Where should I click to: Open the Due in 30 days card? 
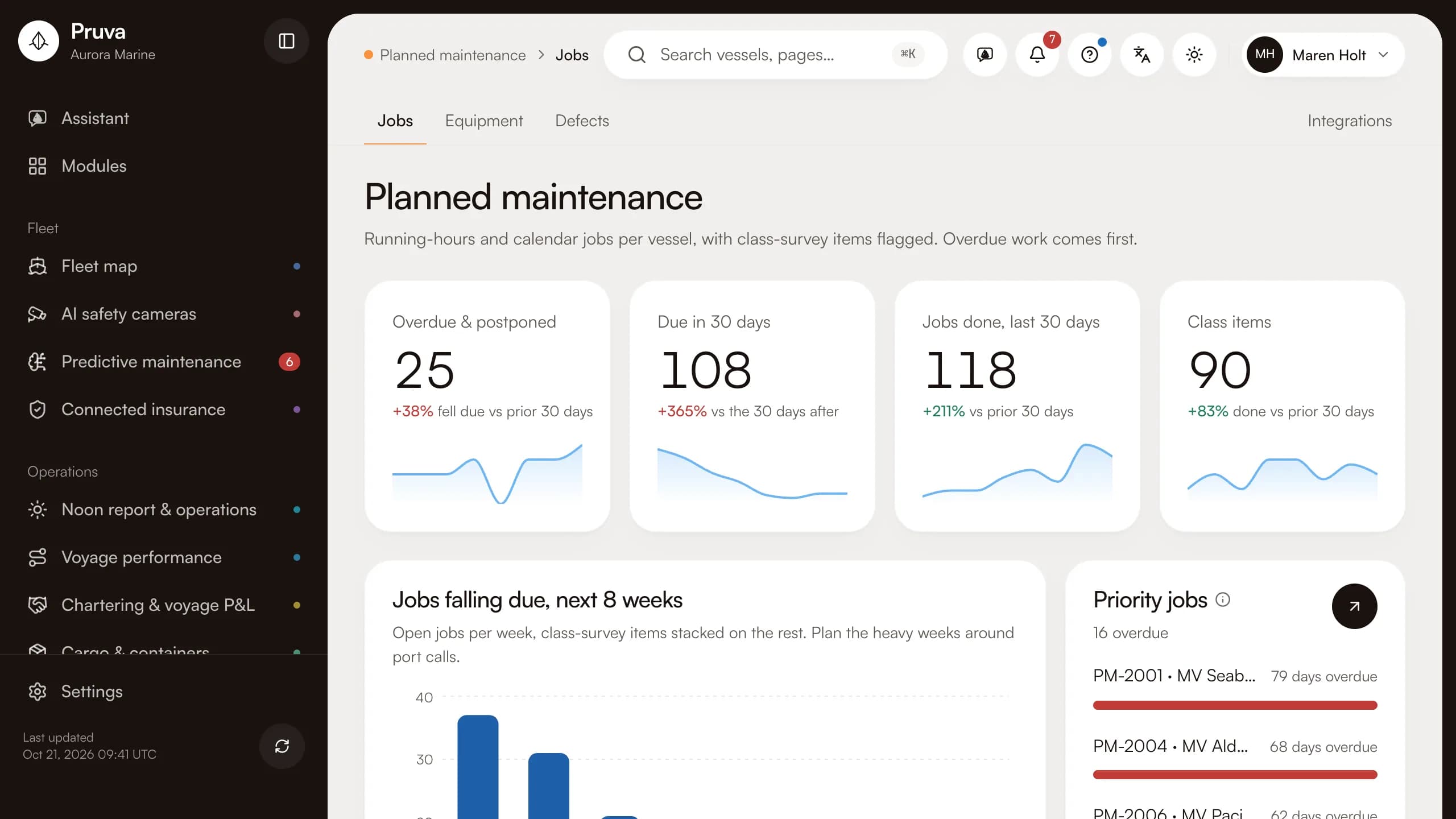pos(752,406)
